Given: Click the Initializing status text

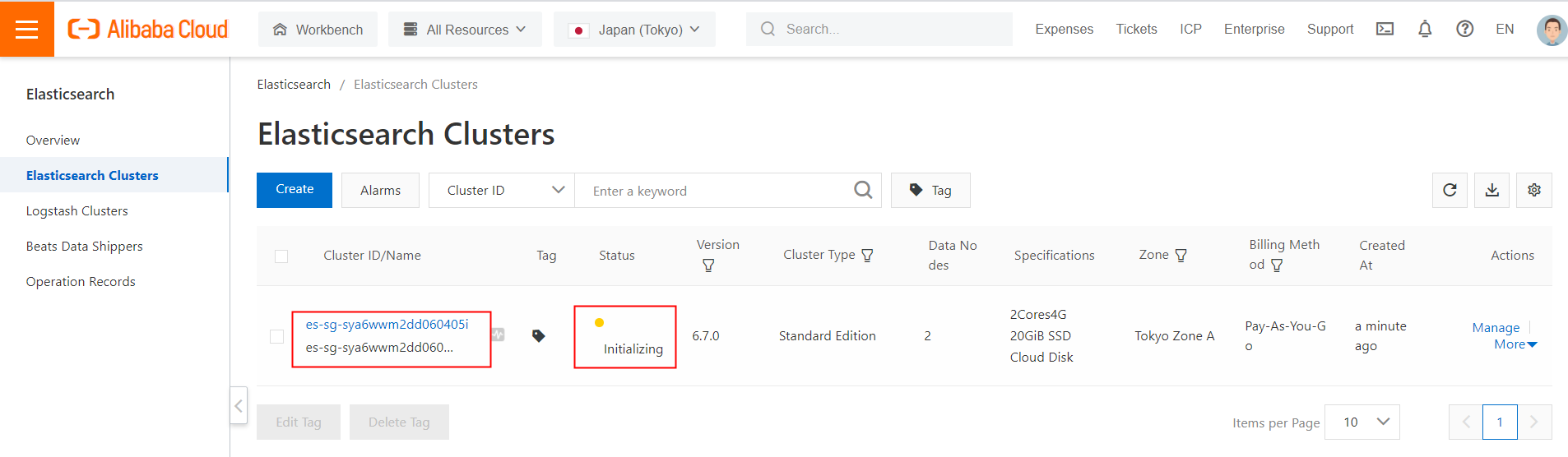Looking at the screenshot, I should click(x=633, y=349).
